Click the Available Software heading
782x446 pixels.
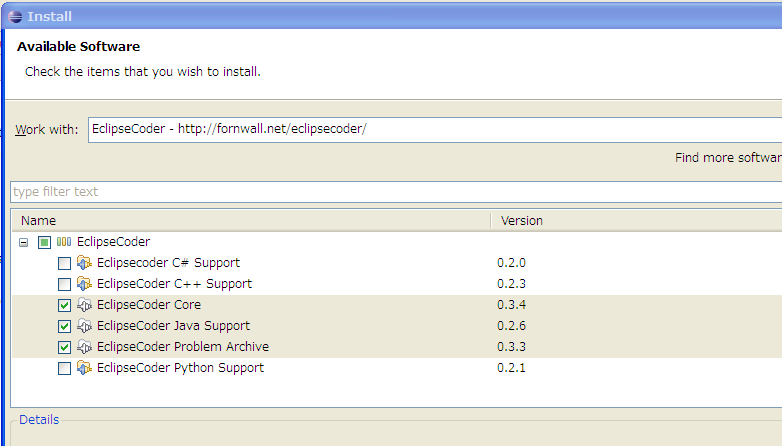78,46
